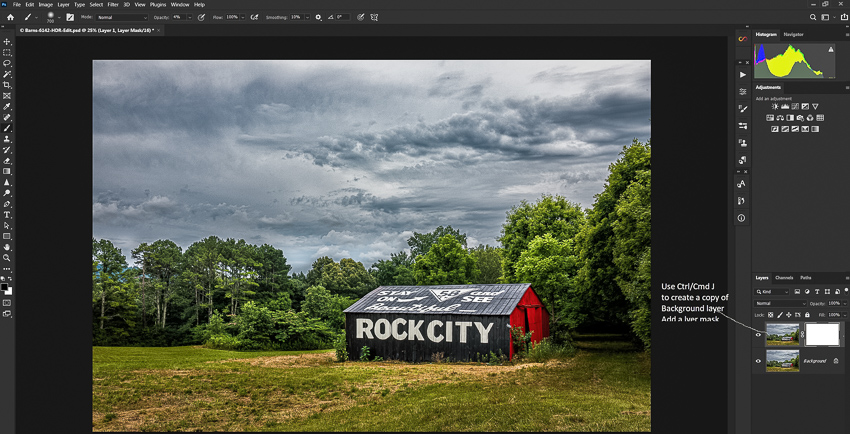Select the Zoom tool

7,258
